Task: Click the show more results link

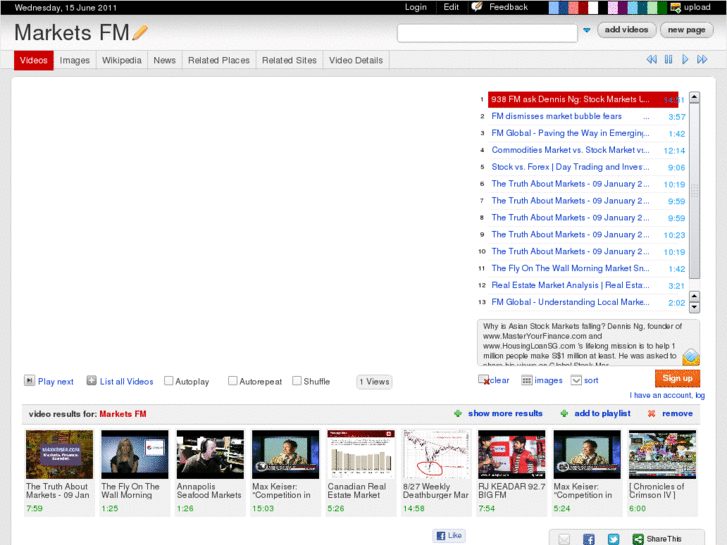Action: coord(505,413)
